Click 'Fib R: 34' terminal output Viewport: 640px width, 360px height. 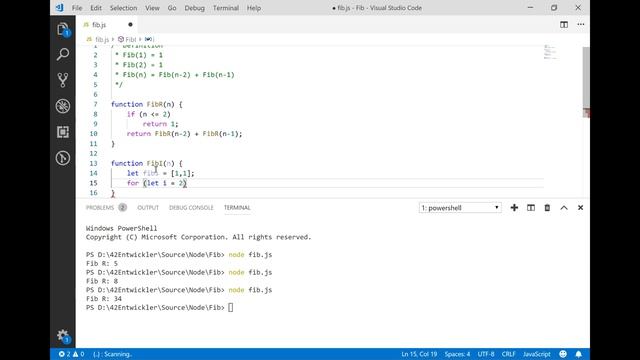click(x=104, y=298)
